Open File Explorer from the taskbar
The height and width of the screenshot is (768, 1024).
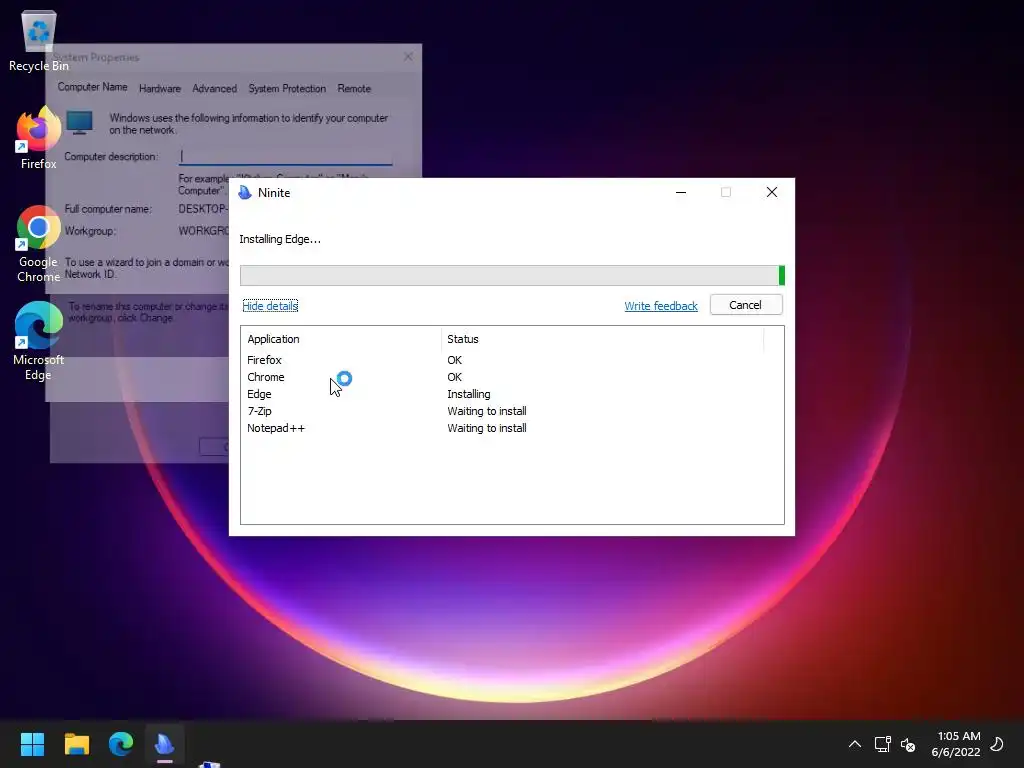76,744
